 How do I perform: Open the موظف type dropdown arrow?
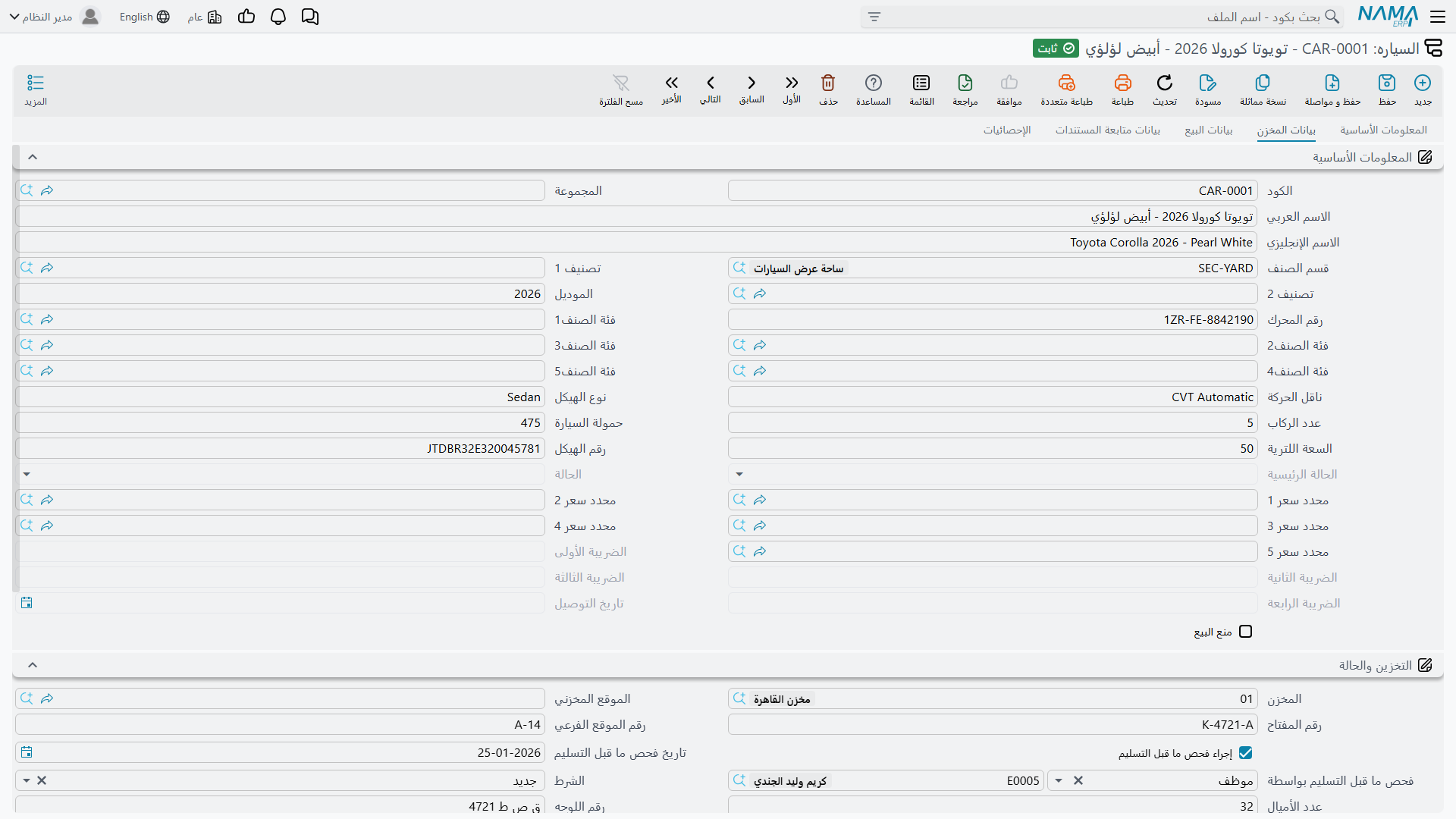coord(1059,780)
